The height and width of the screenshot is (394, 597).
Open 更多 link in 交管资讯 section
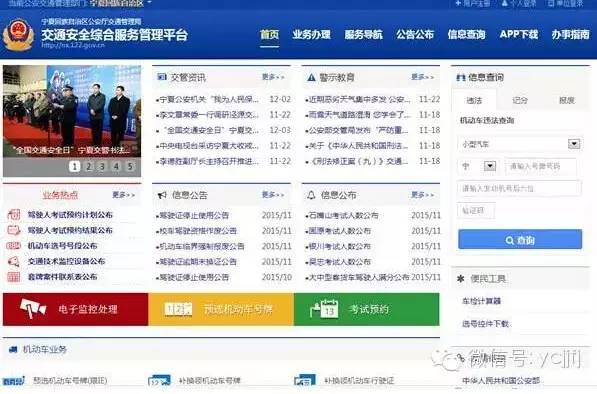273,77
